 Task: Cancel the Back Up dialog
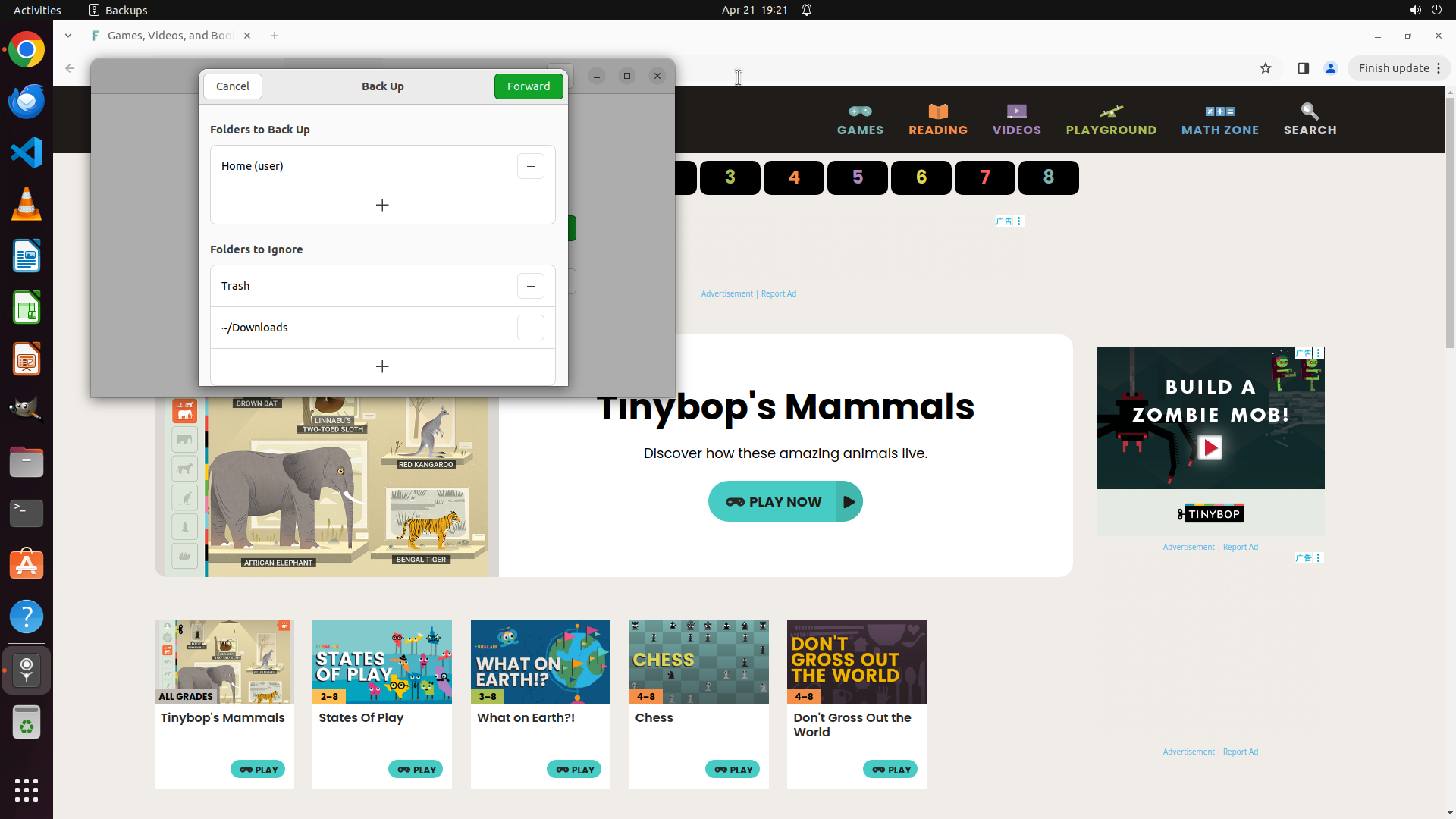[x=232, y=86]
